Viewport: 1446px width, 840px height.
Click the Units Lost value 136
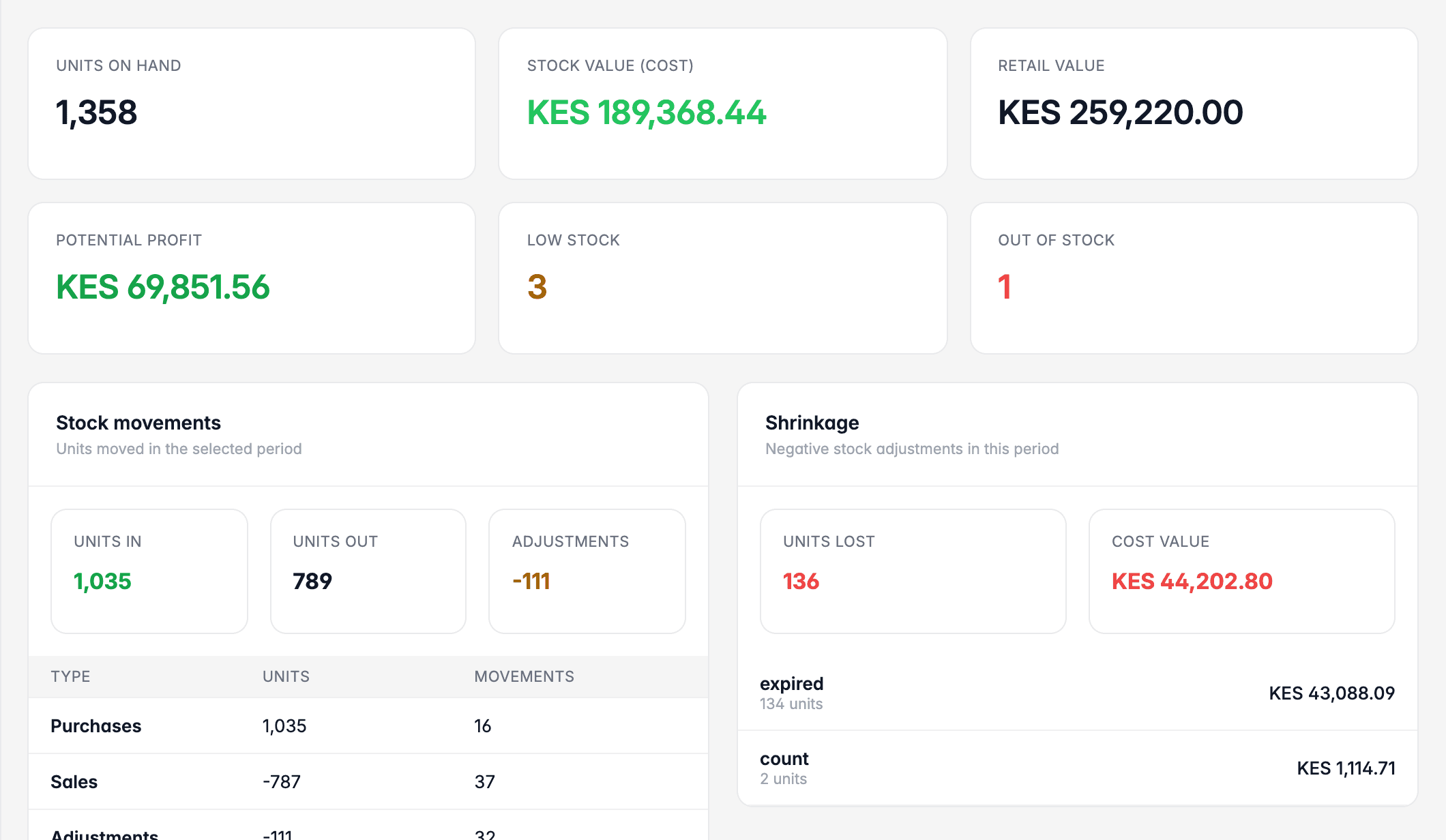(x=801, y=581)
